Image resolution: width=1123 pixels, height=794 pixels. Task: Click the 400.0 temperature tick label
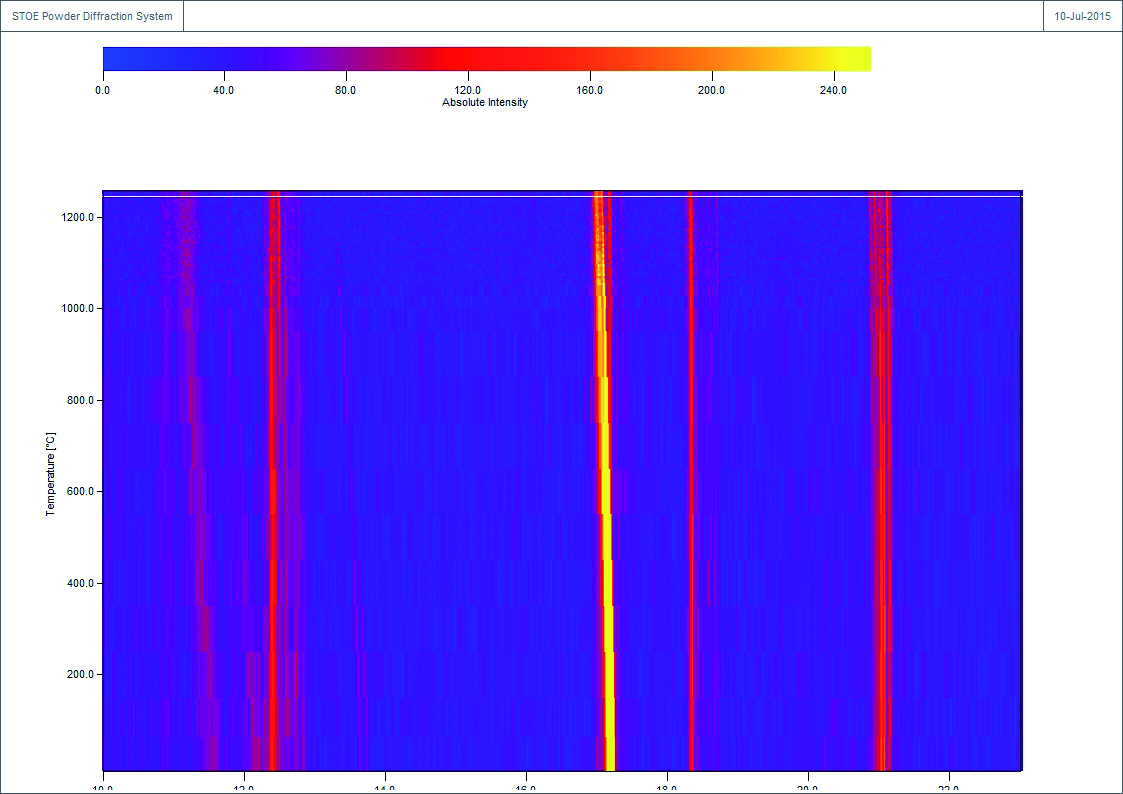click(81, 584)
